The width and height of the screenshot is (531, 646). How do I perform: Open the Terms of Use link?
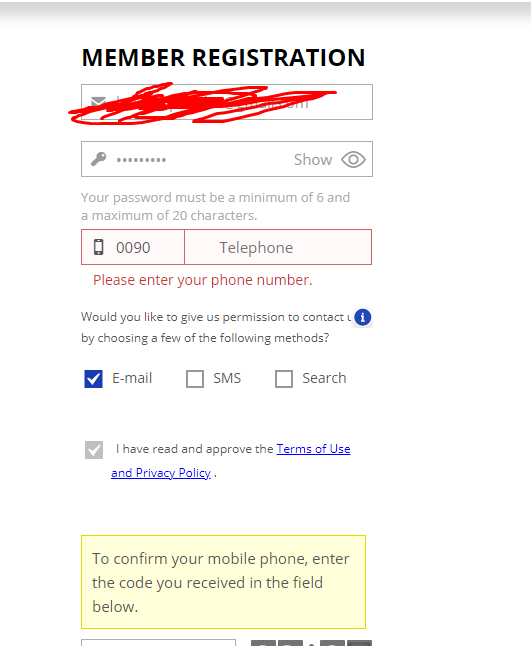pos(313,449)
